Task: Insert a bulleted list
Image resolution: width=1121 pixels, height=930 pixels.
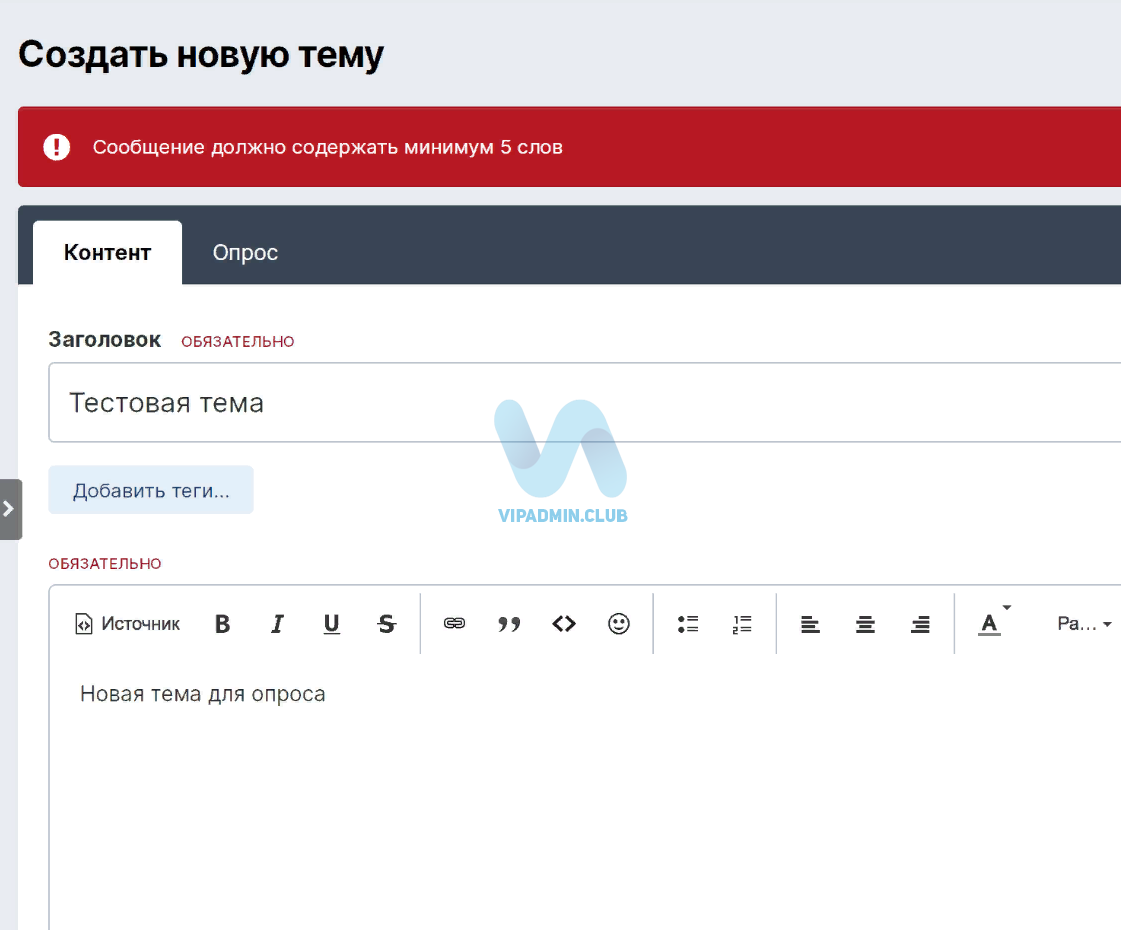Action: coord(688,624)
